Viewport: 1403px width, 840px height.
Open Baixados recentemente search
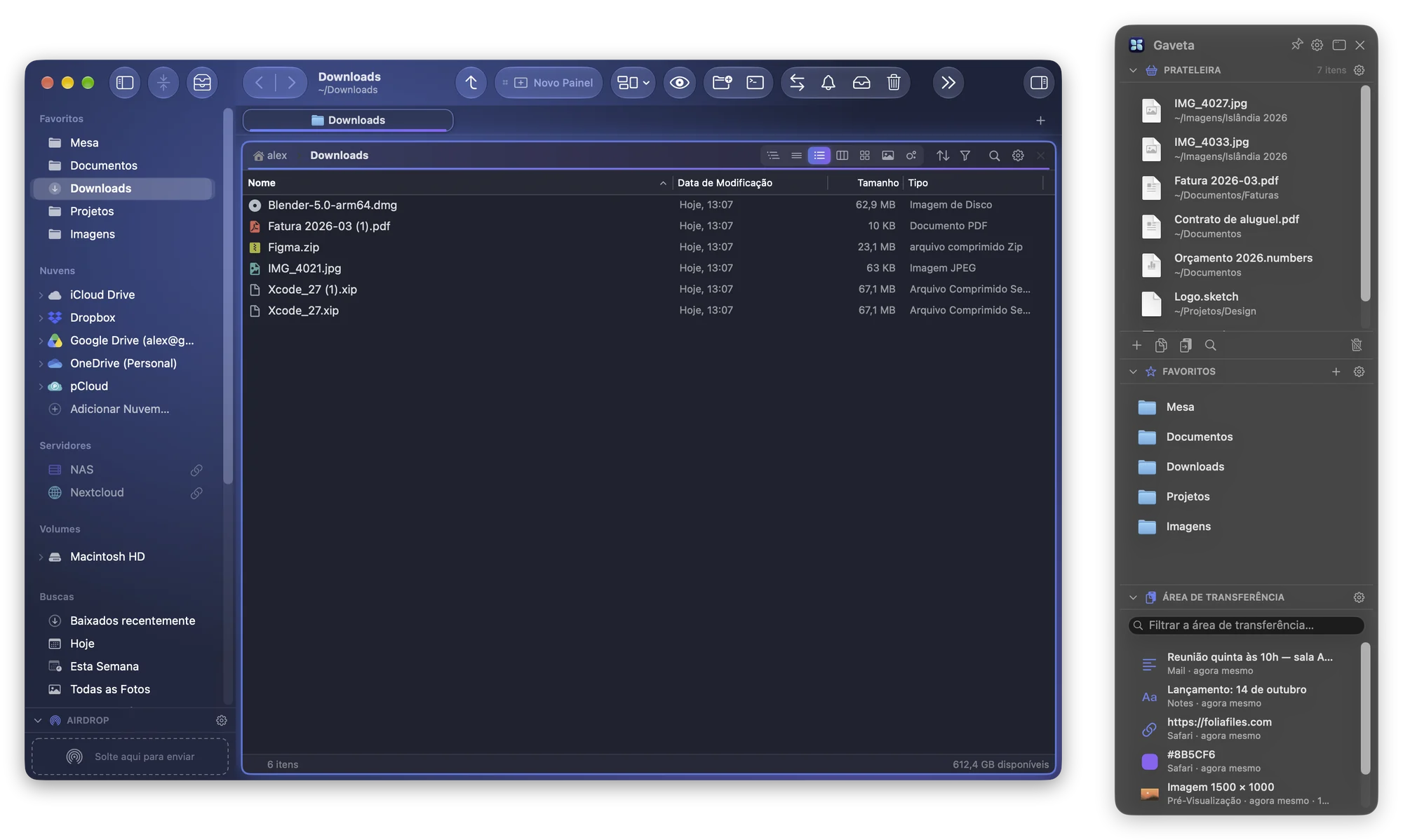(133, 621)
